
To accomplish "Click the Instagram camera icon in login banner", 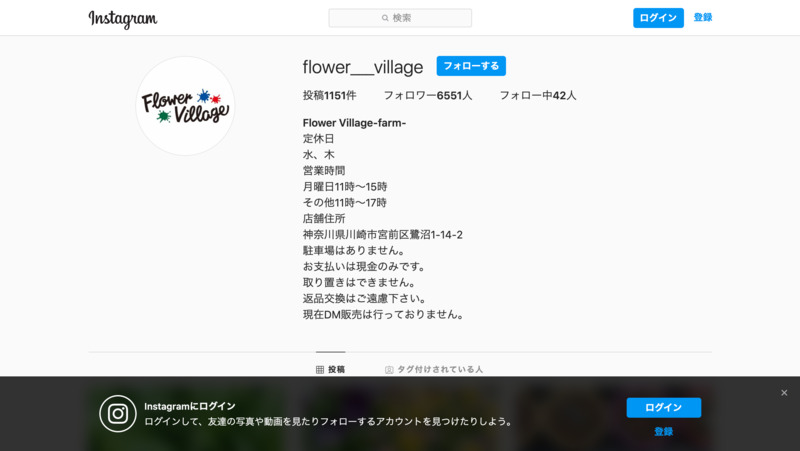I will pyautogui.click(x=118, y=414).
